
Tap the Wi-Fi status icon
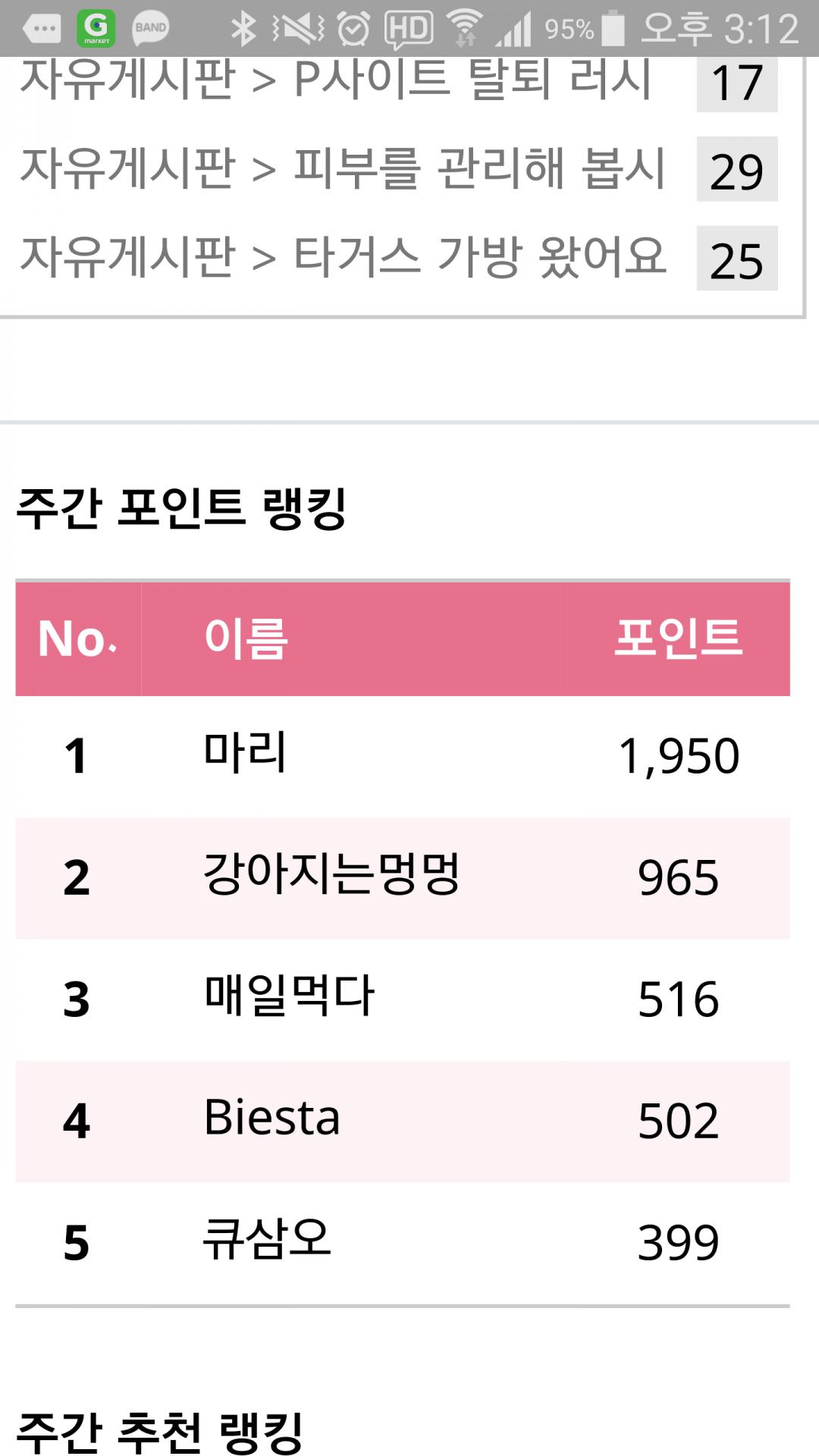(x=464, y=29)
